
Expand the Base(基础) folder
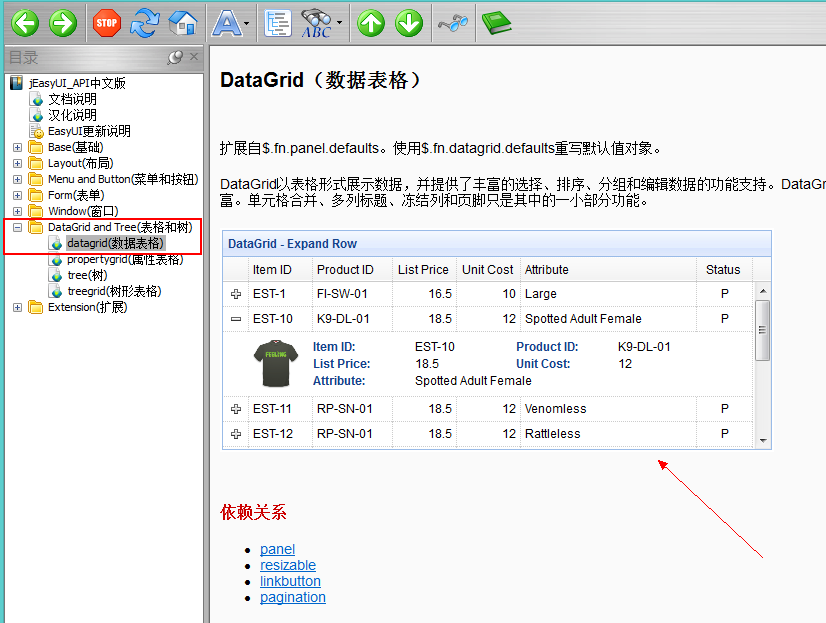click(17, 147)
